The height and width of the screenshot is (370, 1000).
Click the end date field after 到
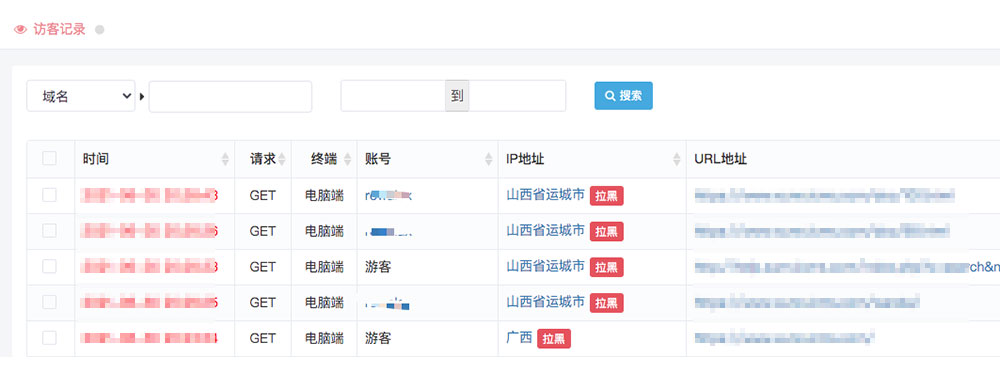[517, 96]
